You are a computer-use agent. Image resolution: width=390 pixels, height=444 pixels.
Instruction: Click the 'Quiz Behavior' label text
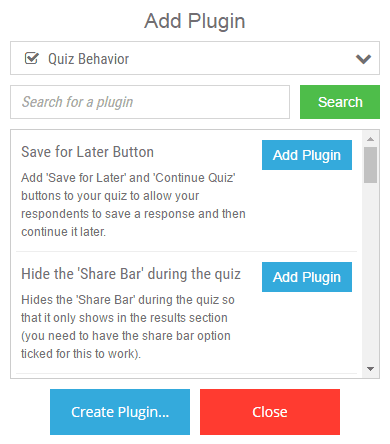[88, 59]
